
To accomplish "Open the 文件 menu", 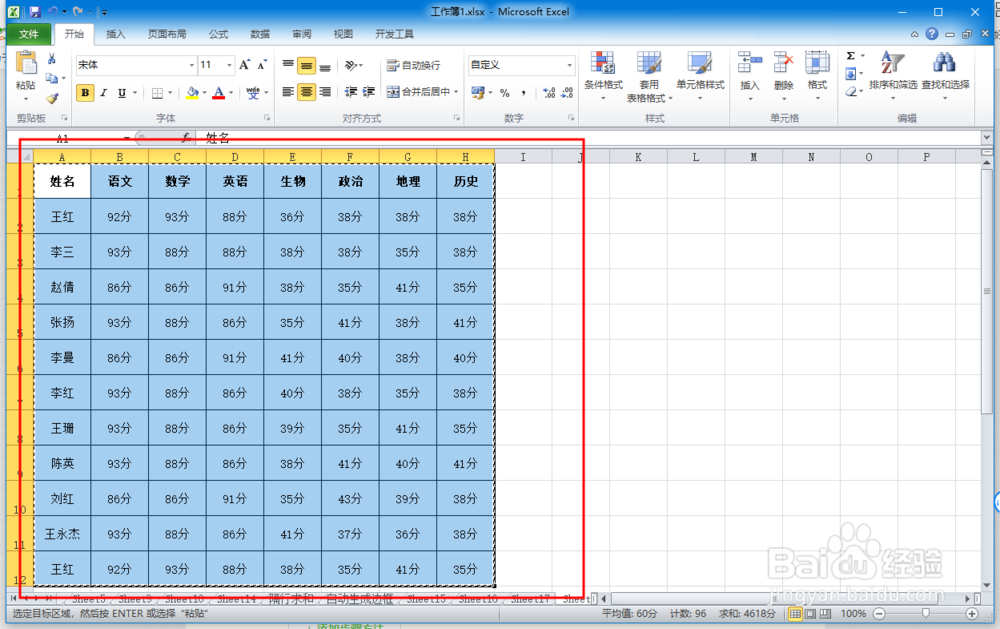I will [30, 33].
